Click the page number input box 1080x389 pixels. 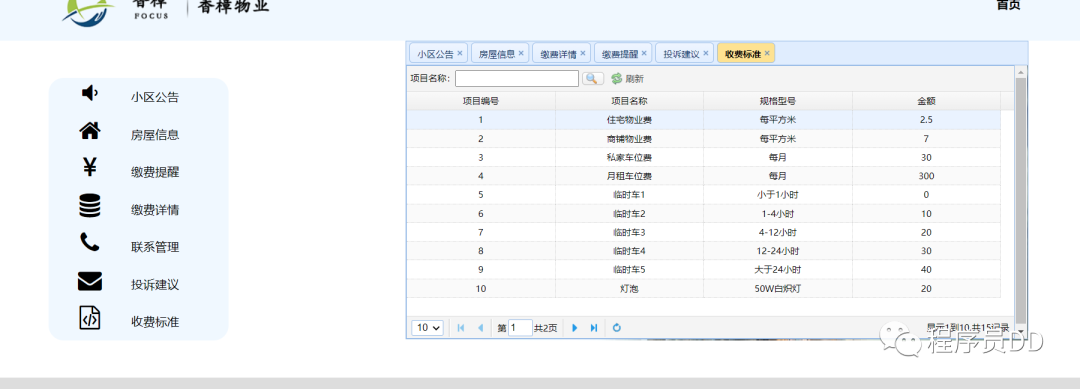tap(520, 328)
